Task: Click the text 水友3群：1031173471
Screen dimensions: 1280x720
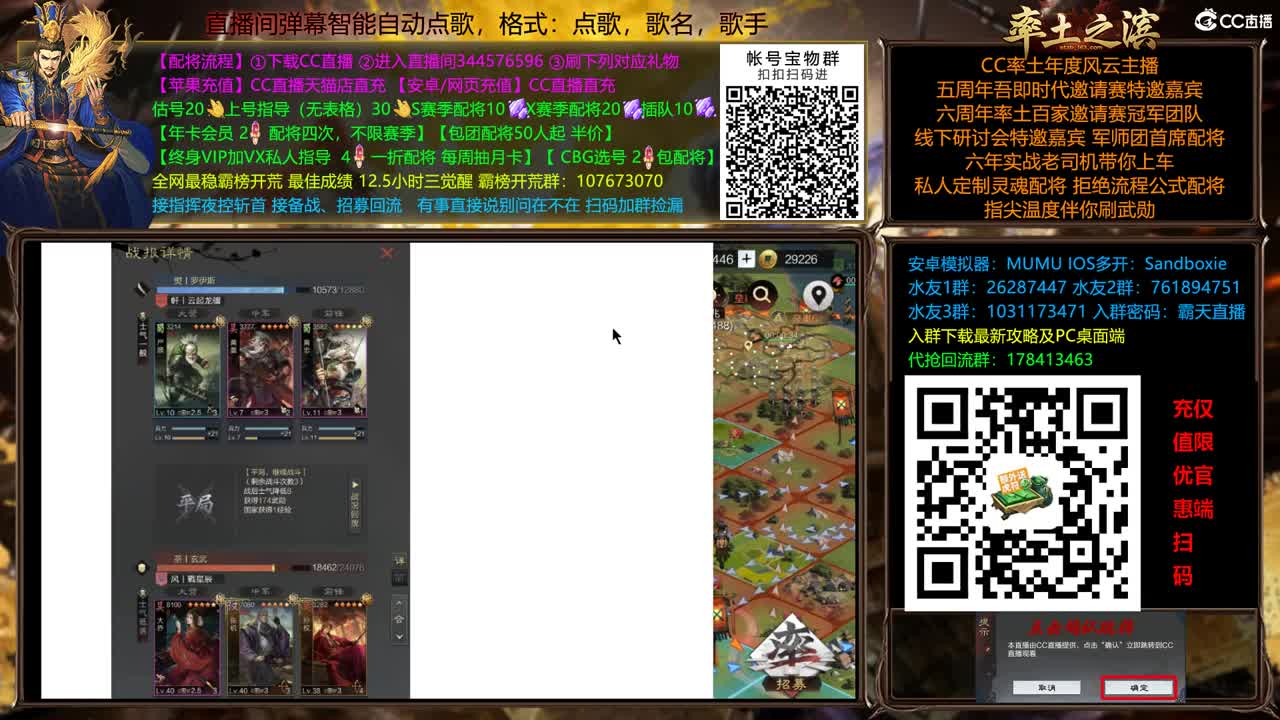Action: click(997, 311)
